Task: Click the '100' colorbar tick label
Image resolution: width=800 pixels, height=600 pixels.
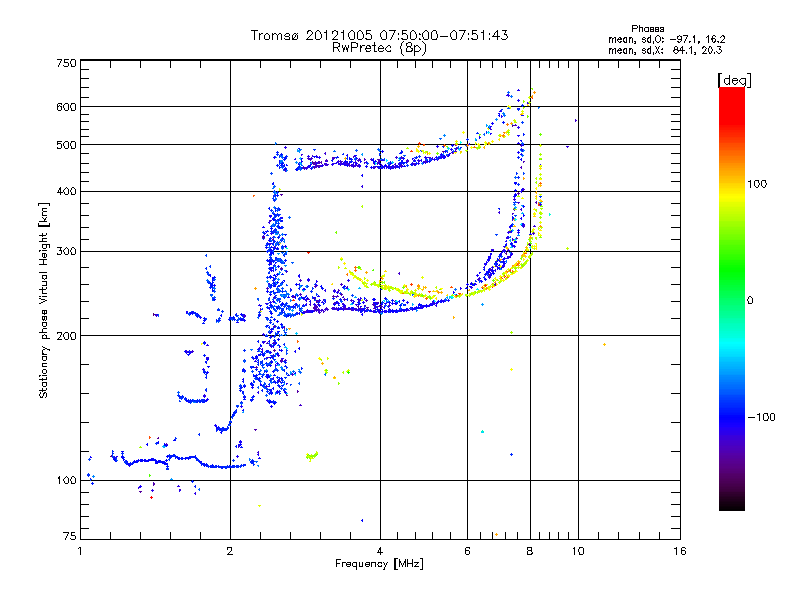Action: coord(757,184)
